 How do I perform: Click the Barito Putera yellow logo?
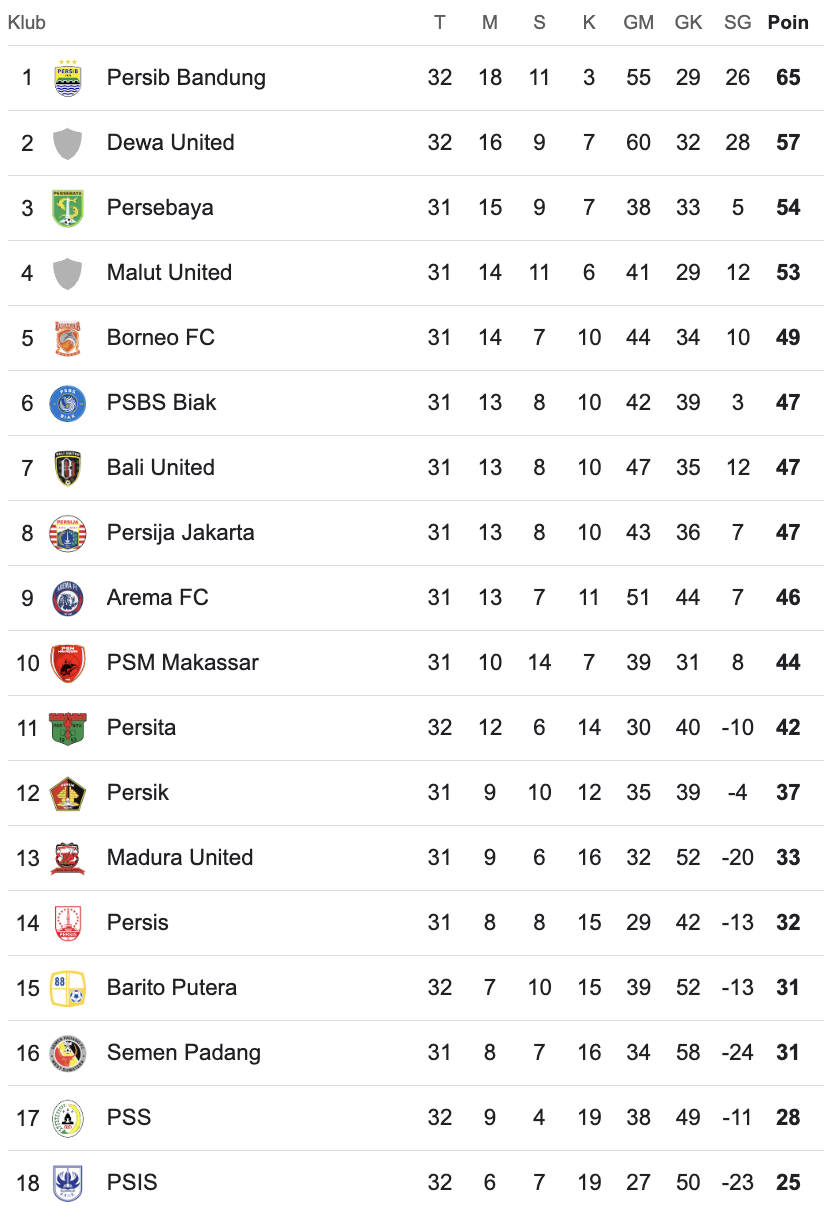click(67, 988)
